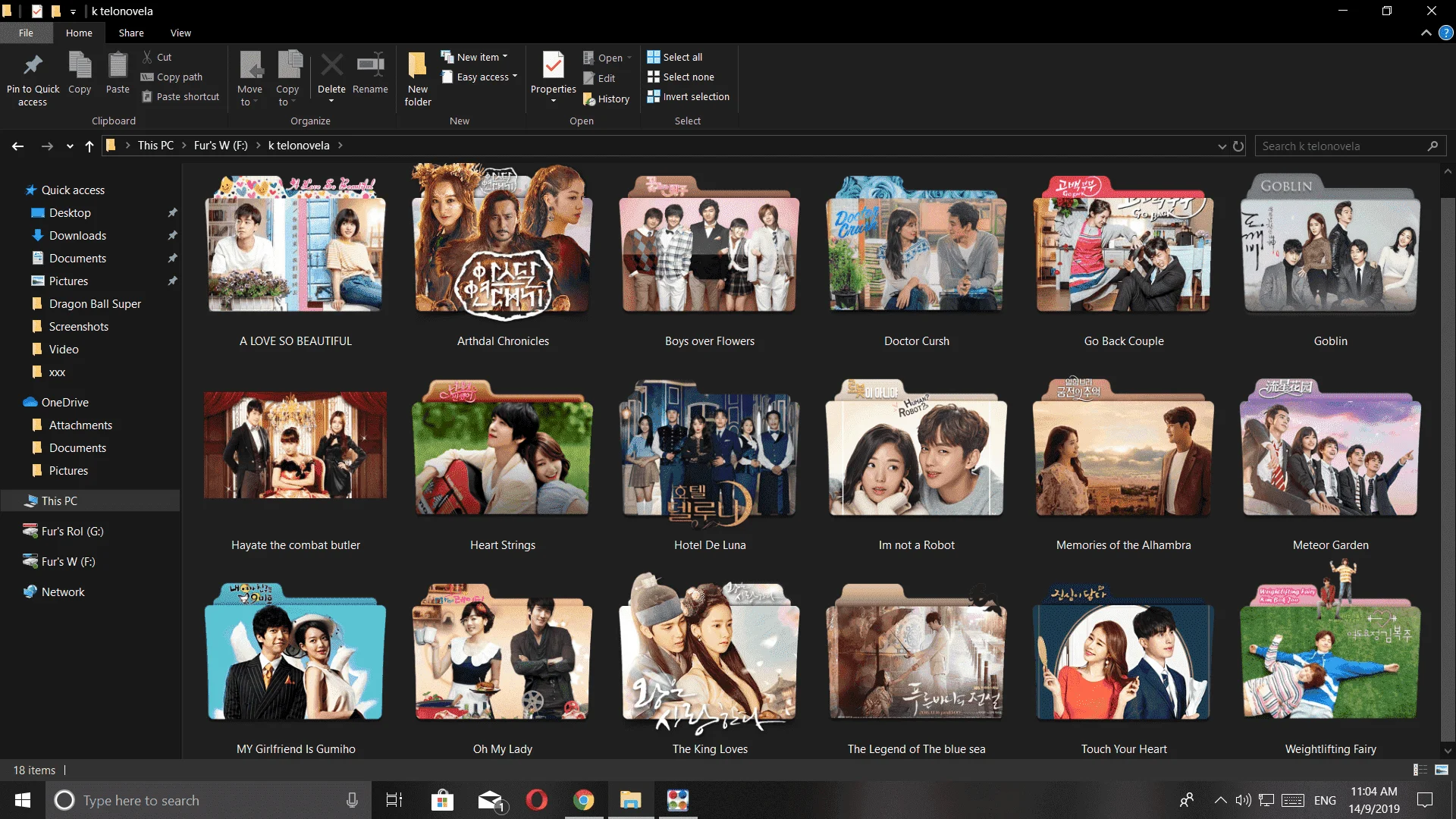Go up one folder level arrow
1456x819 pixels.
point(89,146)
